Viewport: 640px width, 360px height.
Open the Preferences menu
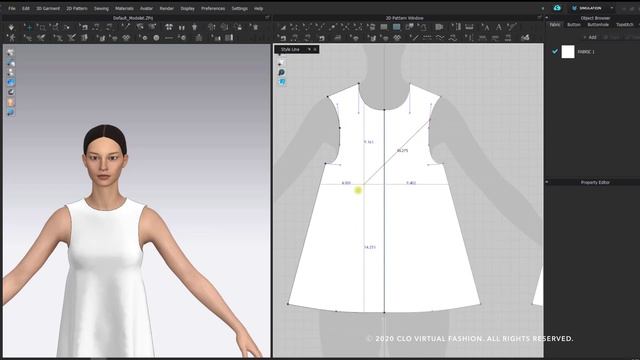pyautogui.click(x=213, y=8)
